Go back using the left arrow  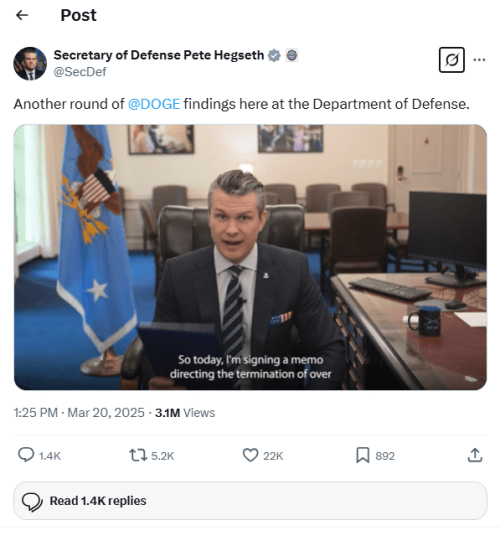(x=22, y=15)
